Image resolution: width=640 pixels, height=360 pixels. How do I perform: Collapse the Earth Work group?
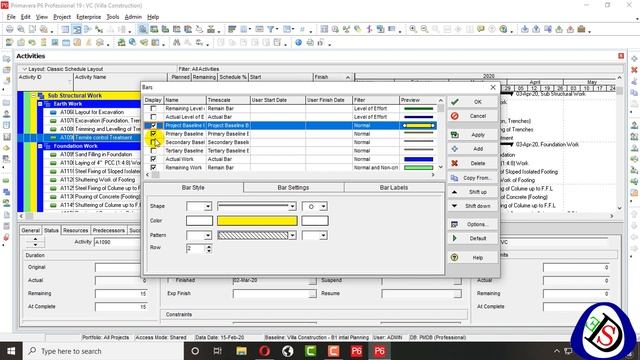pos(40,104)
